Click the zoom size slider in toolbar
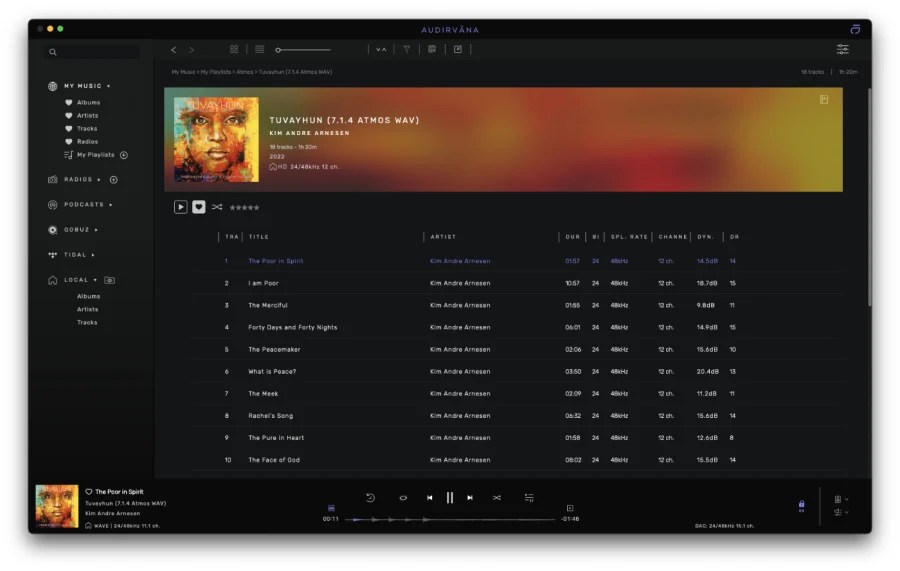The height and width of the screenshot is (571, 900). point(303,49)
